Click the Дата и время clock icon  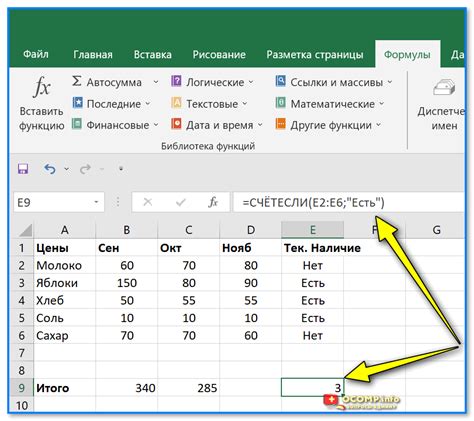pyautogui.click(x=176, y=124)
